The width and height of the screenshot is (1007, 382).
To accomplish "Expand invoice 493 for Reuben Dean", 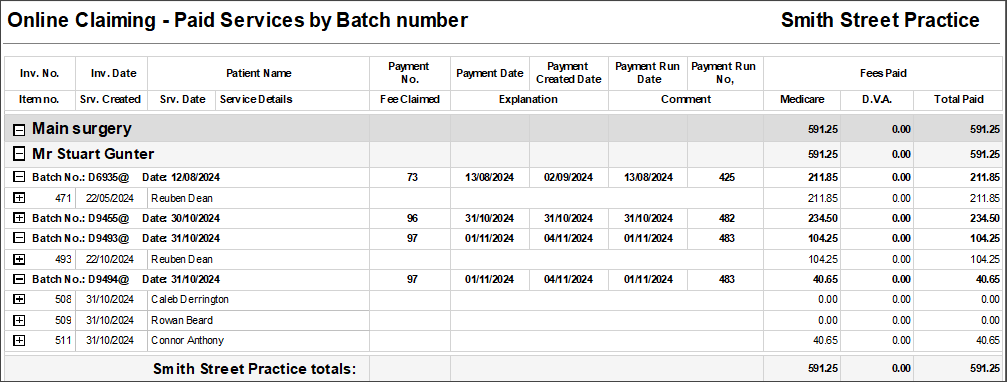I will (x=19, y=259).
